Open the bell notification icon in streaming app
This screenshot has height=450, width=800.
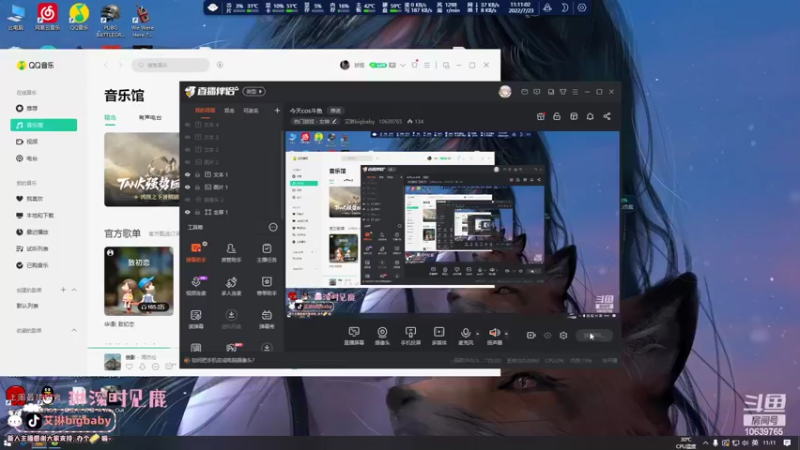click(590, 116)
